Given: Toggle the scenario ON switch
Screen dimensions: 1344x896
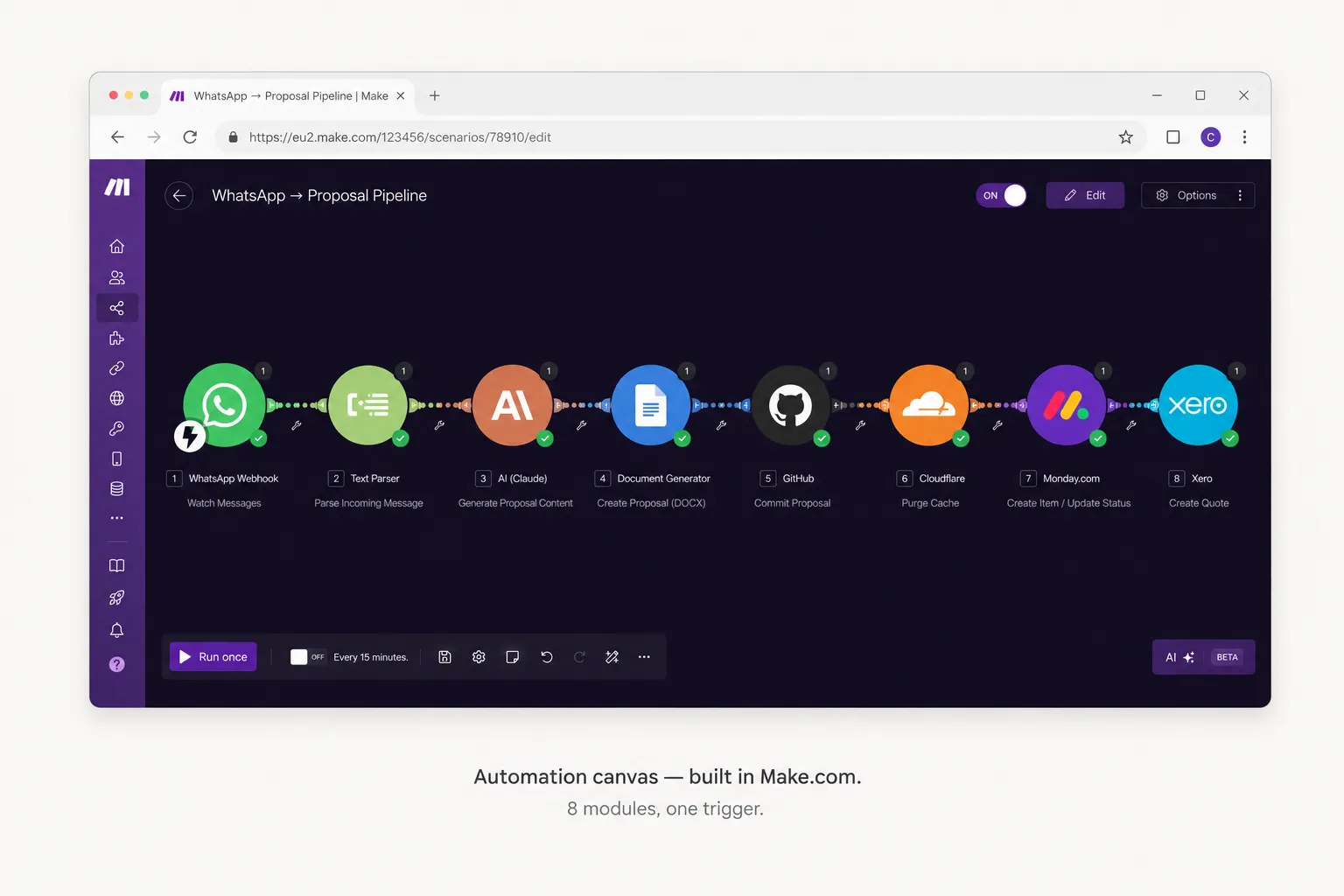Looking at the screenshot, I should coord(1001,195).
